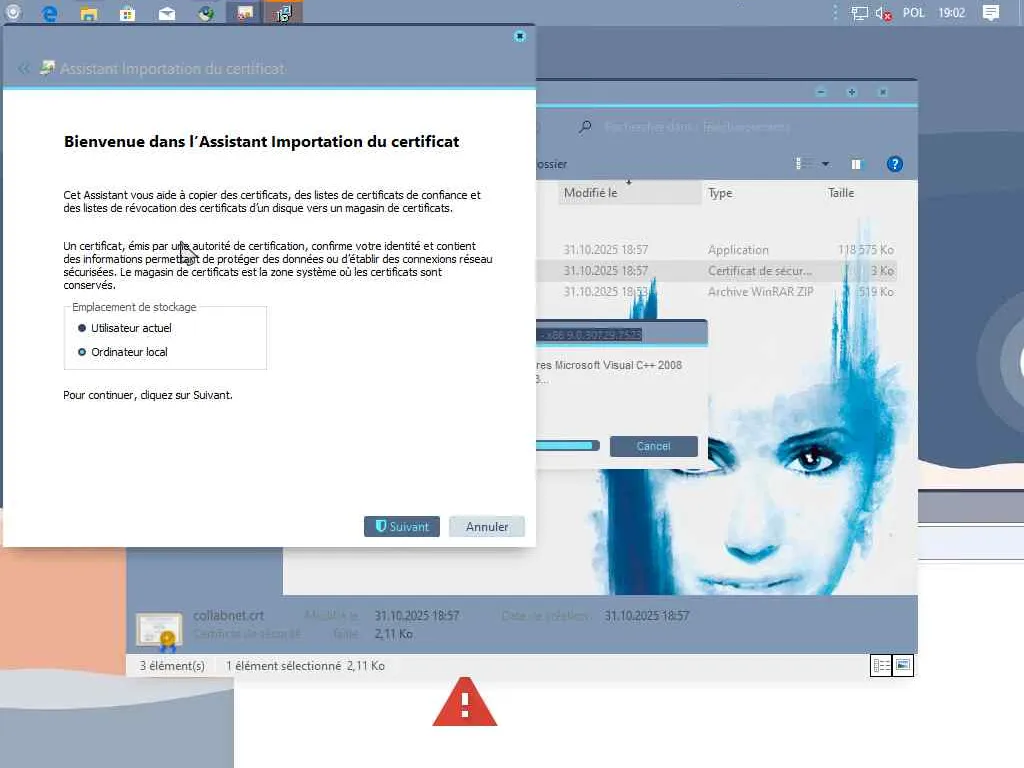Screen dimensions: 1024x768
Task: Open the globe app icon on the taskbar
Action: tap(206, 13)
